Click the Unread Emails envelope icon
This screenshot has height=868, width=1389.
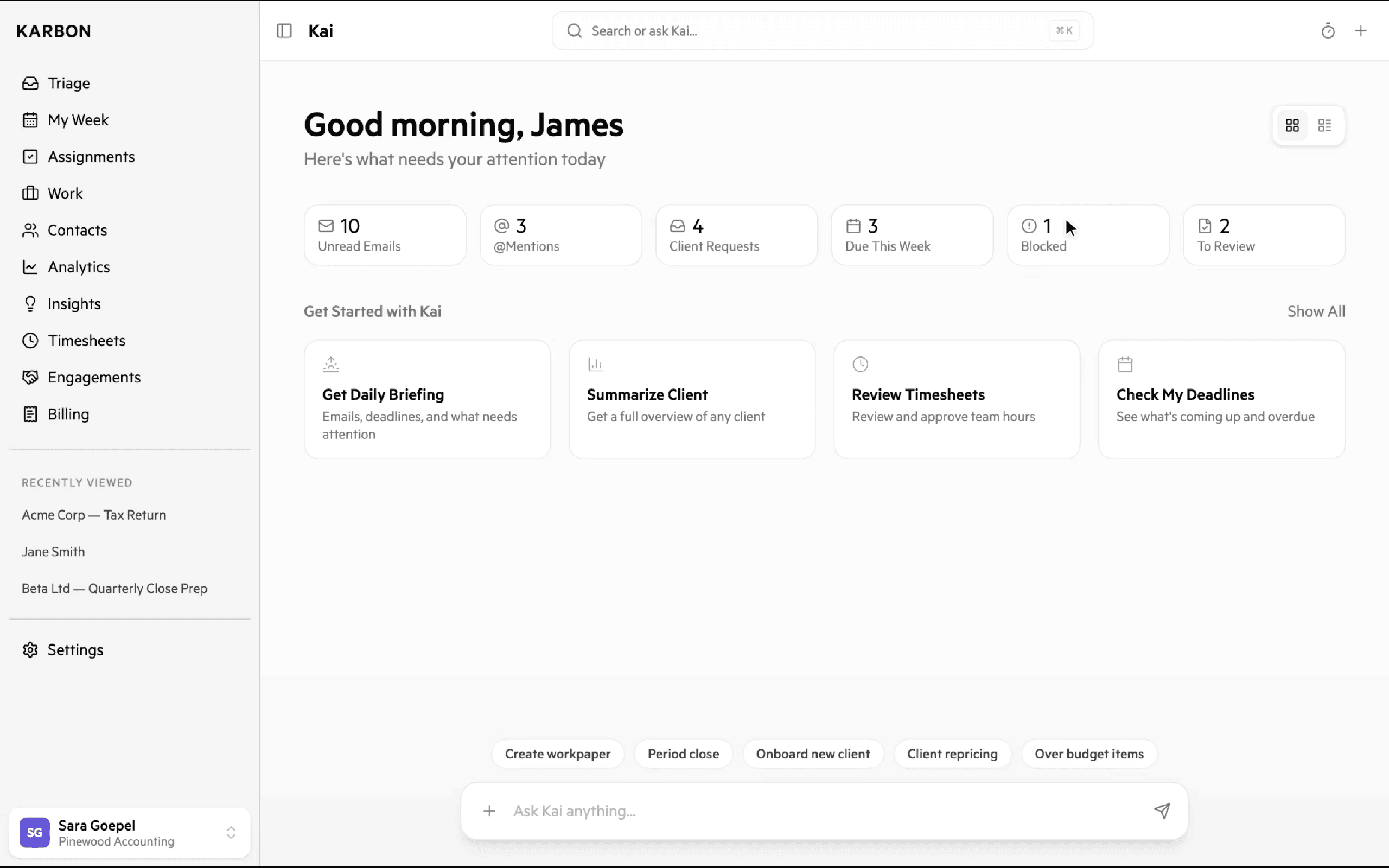click(326, 226)
